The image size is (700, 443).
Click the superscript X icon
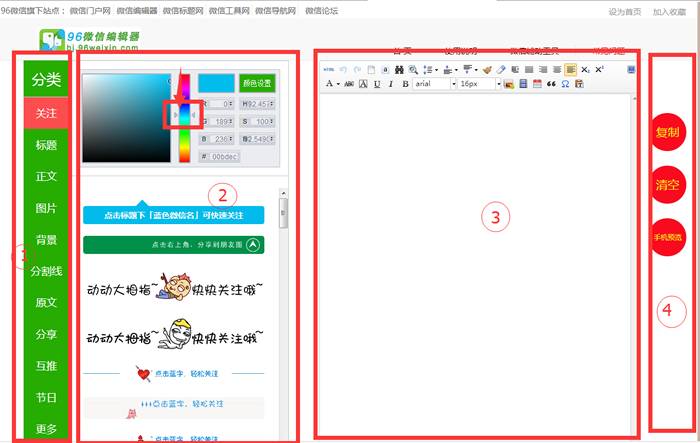pos(599,69)
